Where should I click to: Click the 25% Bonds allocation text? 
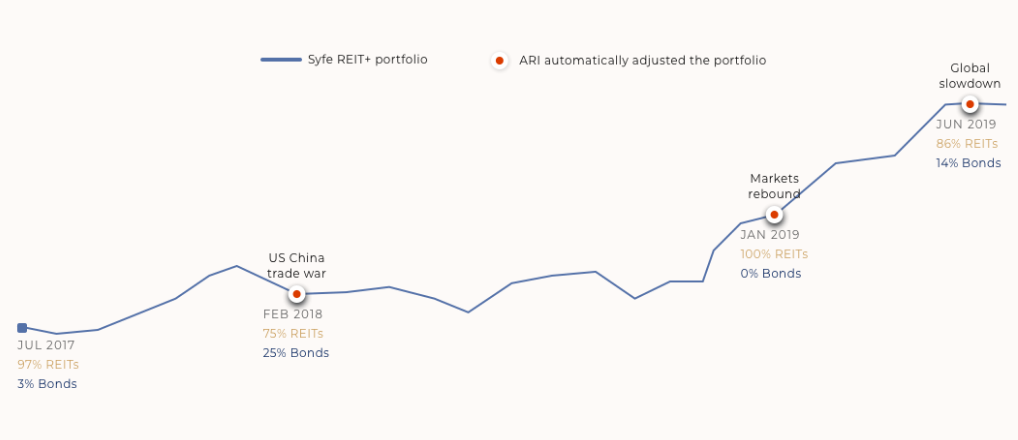click(x=295, y=353)
